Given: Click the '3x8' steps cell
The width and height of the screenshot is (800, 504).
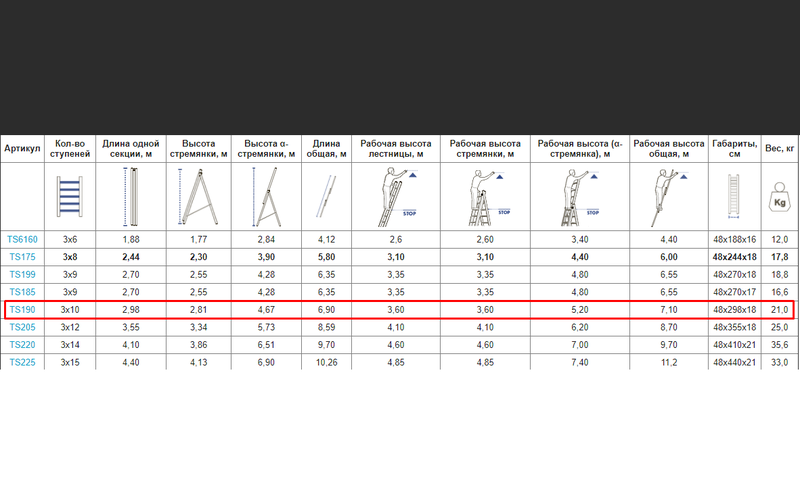Looking at the screenshot, I should [70, 257].
